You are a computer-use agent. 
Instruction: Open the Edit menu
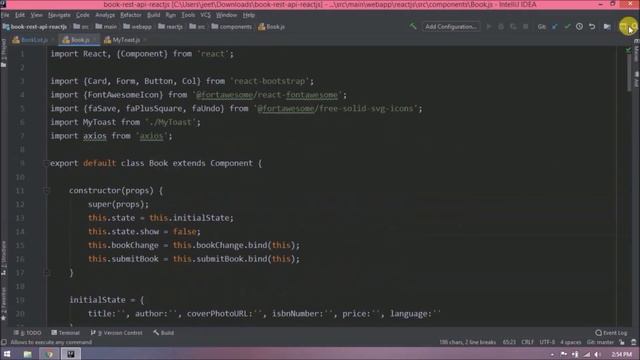[20, 15]
